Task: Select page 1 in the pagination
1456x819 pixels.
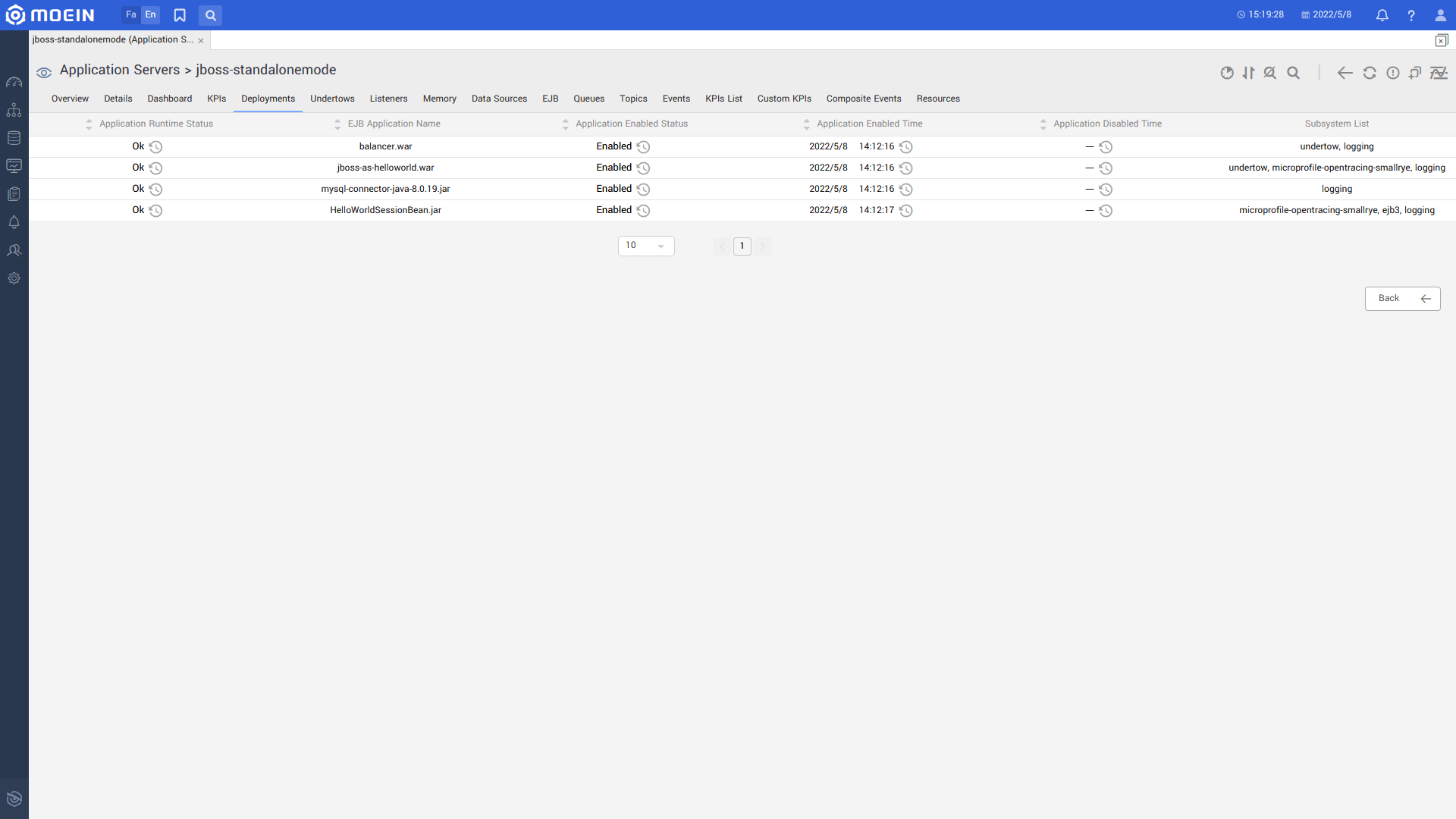Action: 742,246
